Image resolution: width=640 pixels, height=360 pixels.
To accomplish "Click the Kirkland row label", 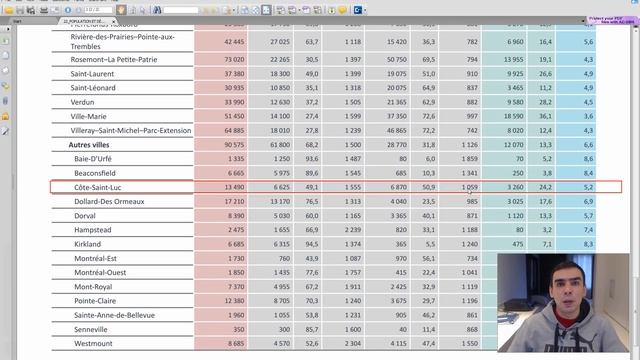I will click(87, 244).
